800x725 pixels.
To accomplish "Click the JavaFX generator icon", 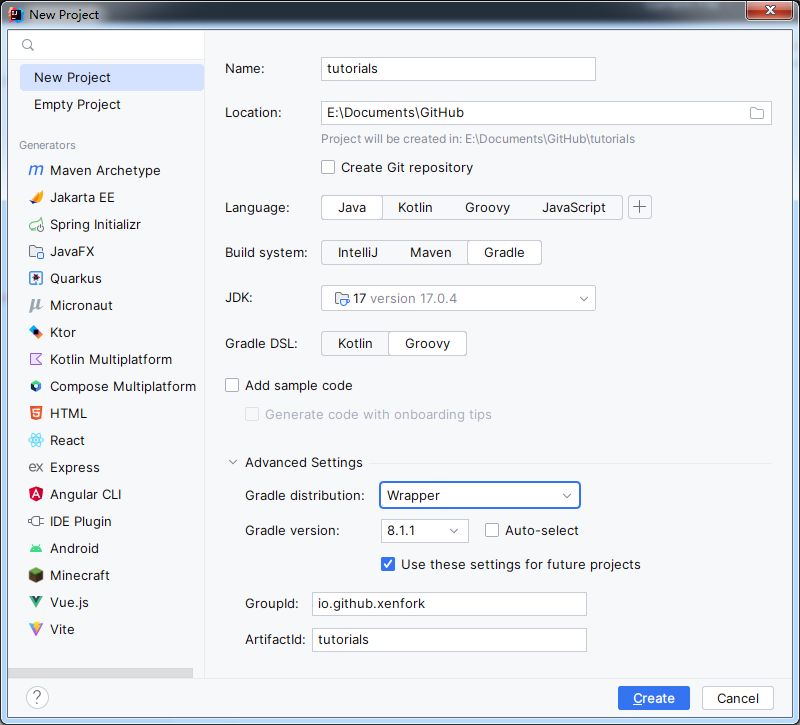I will [36, 251].
